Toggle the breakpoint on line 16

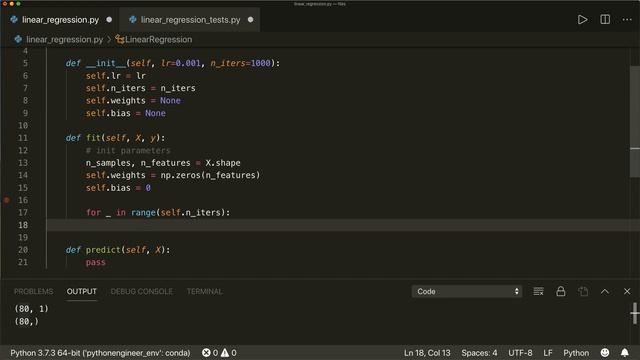click(x=7, y=200)
